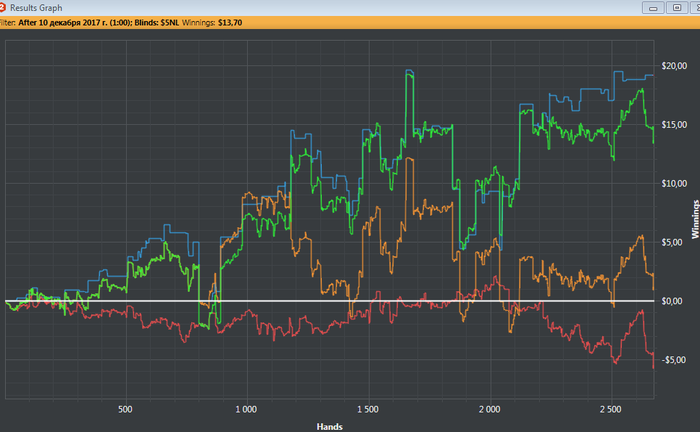Click the 1 500 hands axis tick label
This screenshot has width=700, height=432.
coord(367,409)
